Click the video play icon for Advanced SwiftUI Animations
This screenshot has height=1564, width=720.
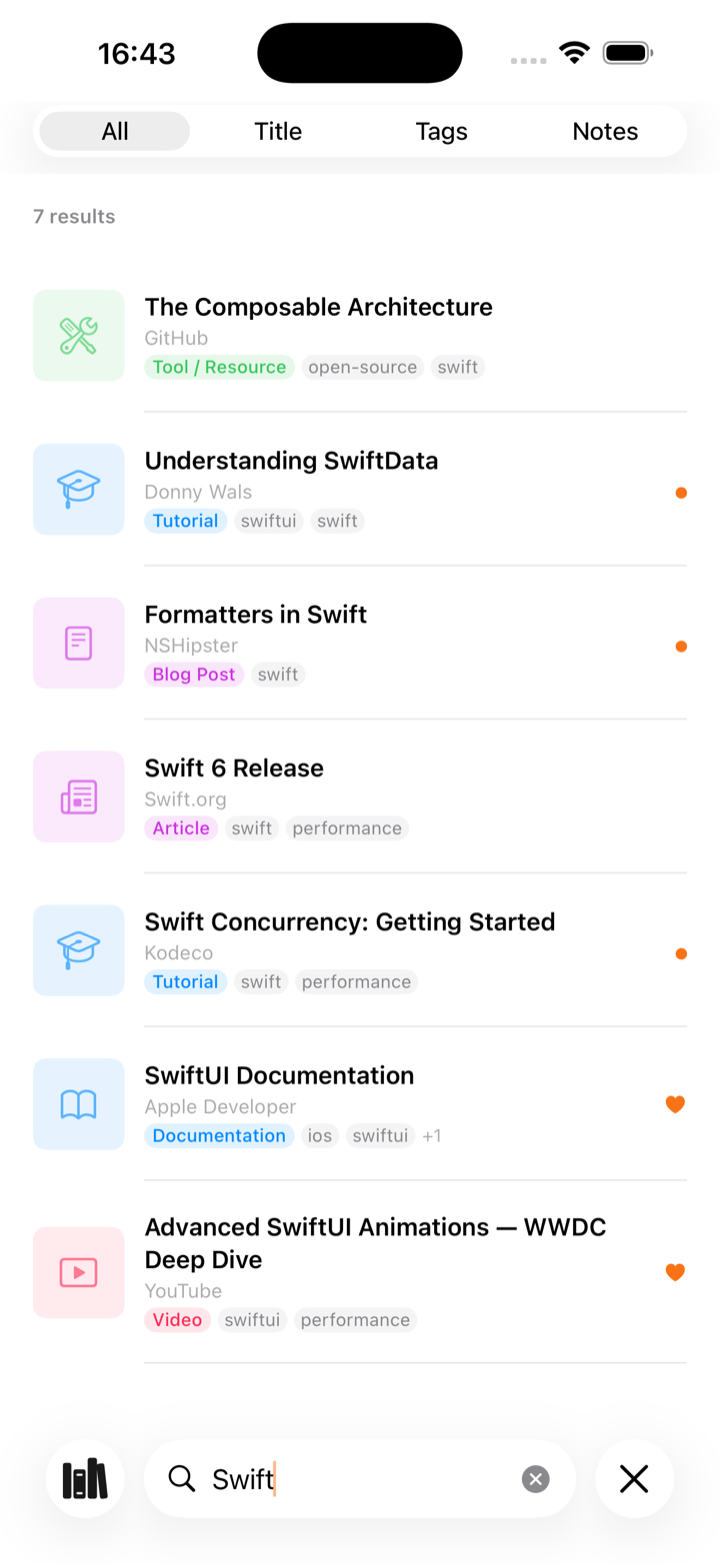click(x=79, y=1272)
